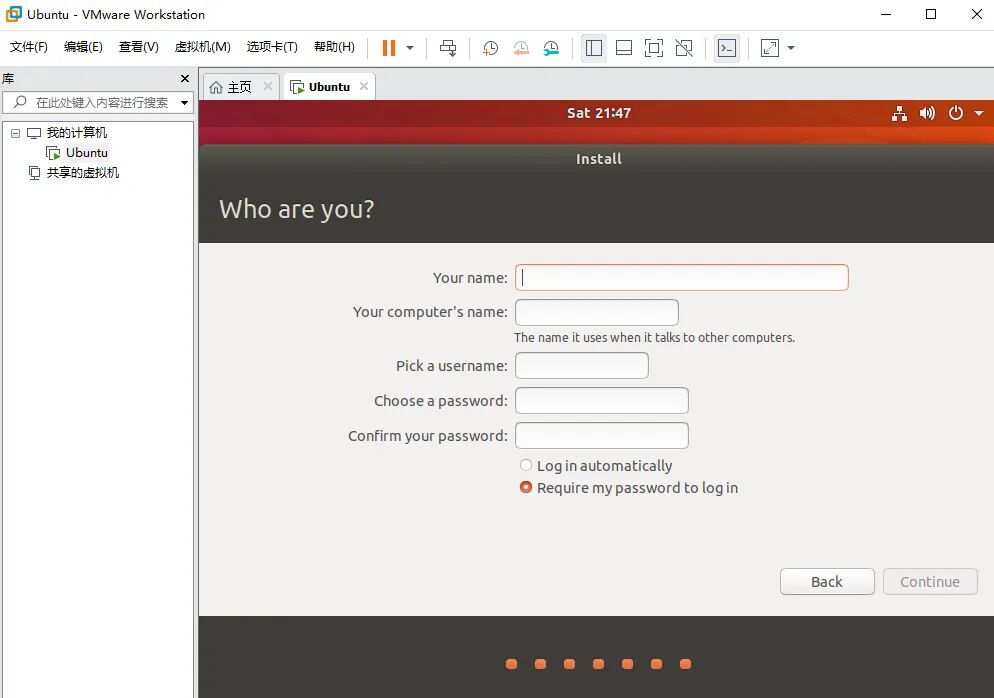The width and height of the screenshot is (994, 698).
Task: Open the Ubuntu system menu arrow
Action: click(979, 113)
